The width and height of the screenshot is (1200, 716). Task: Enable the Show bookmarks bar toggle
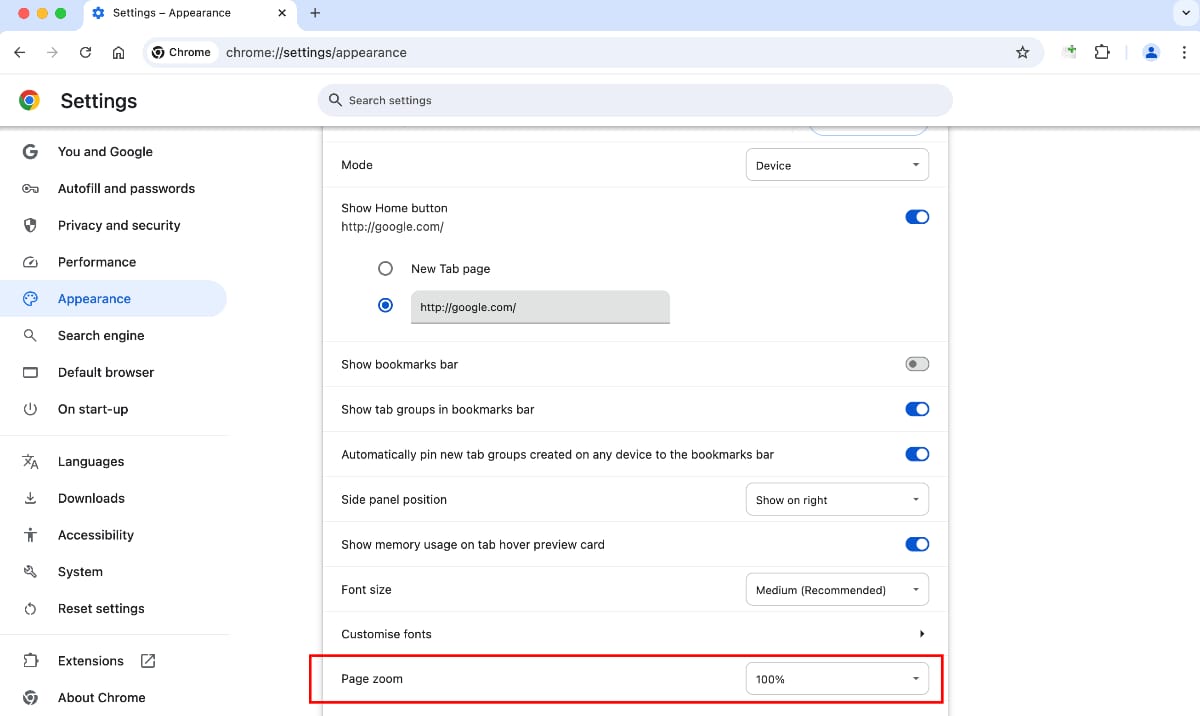(x=916, y=364)
